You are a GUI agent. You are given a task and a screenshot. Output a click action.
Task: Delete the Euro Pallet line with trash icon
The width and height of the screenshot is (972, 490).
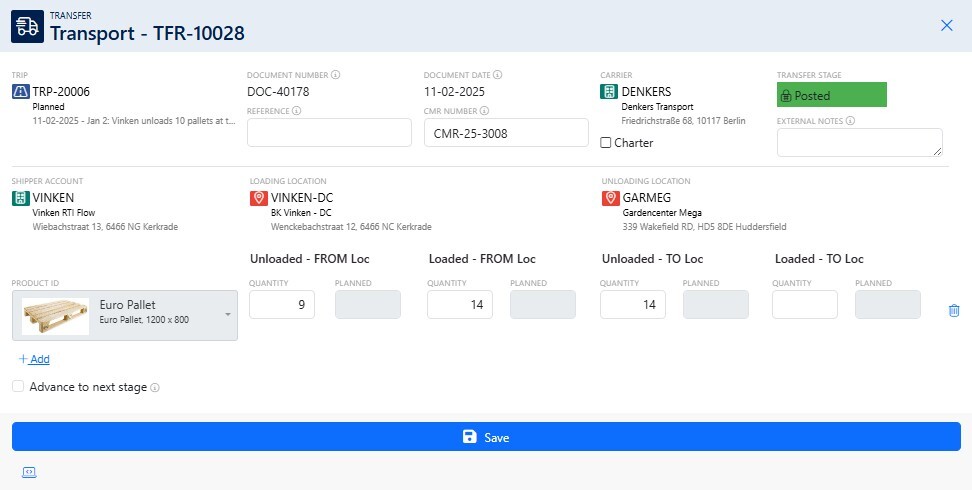(953, 311)
